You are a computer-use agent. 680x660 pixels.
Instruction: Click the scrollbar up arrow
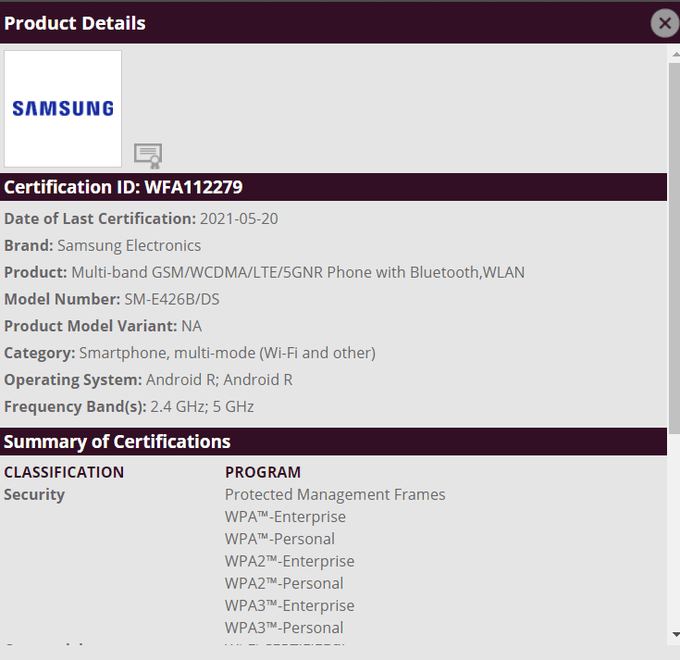click(x=675, y=55)
